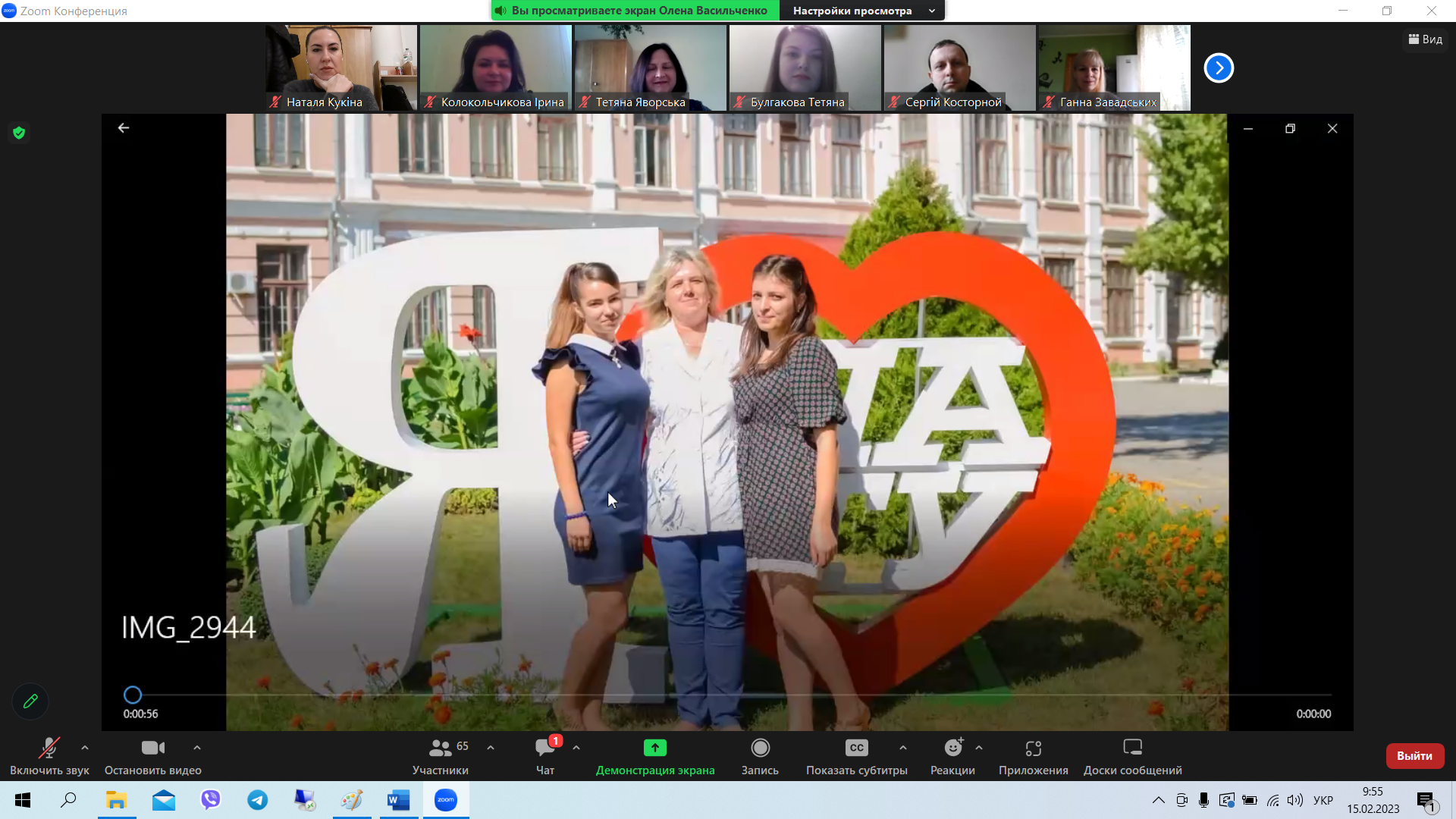Open the Reactions emoji icon
The width and height of the screenshot is (1456, 819).
pos(952,748)
